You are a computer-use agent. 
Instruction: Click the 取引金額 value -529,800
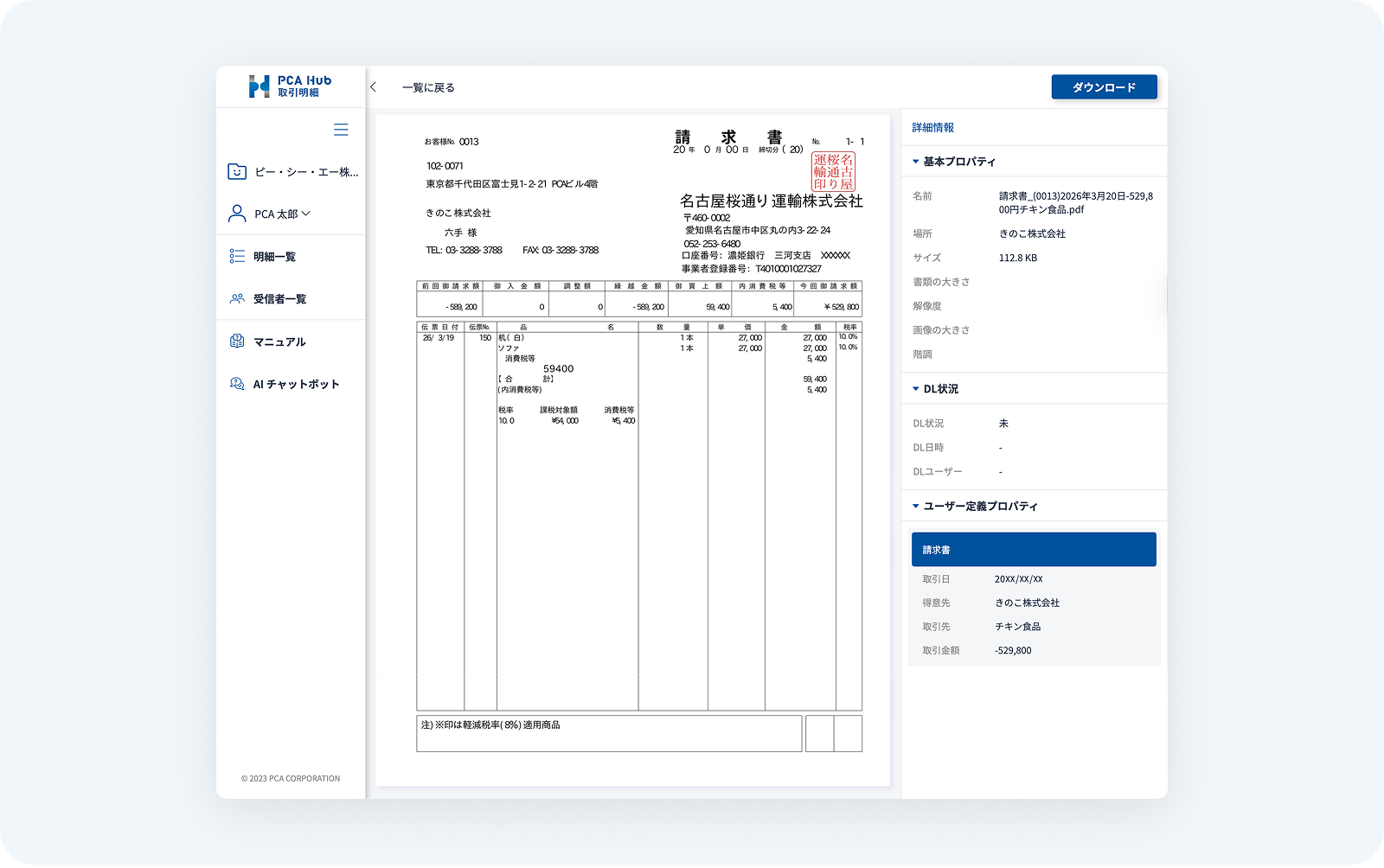click(x=1013, y=650)
